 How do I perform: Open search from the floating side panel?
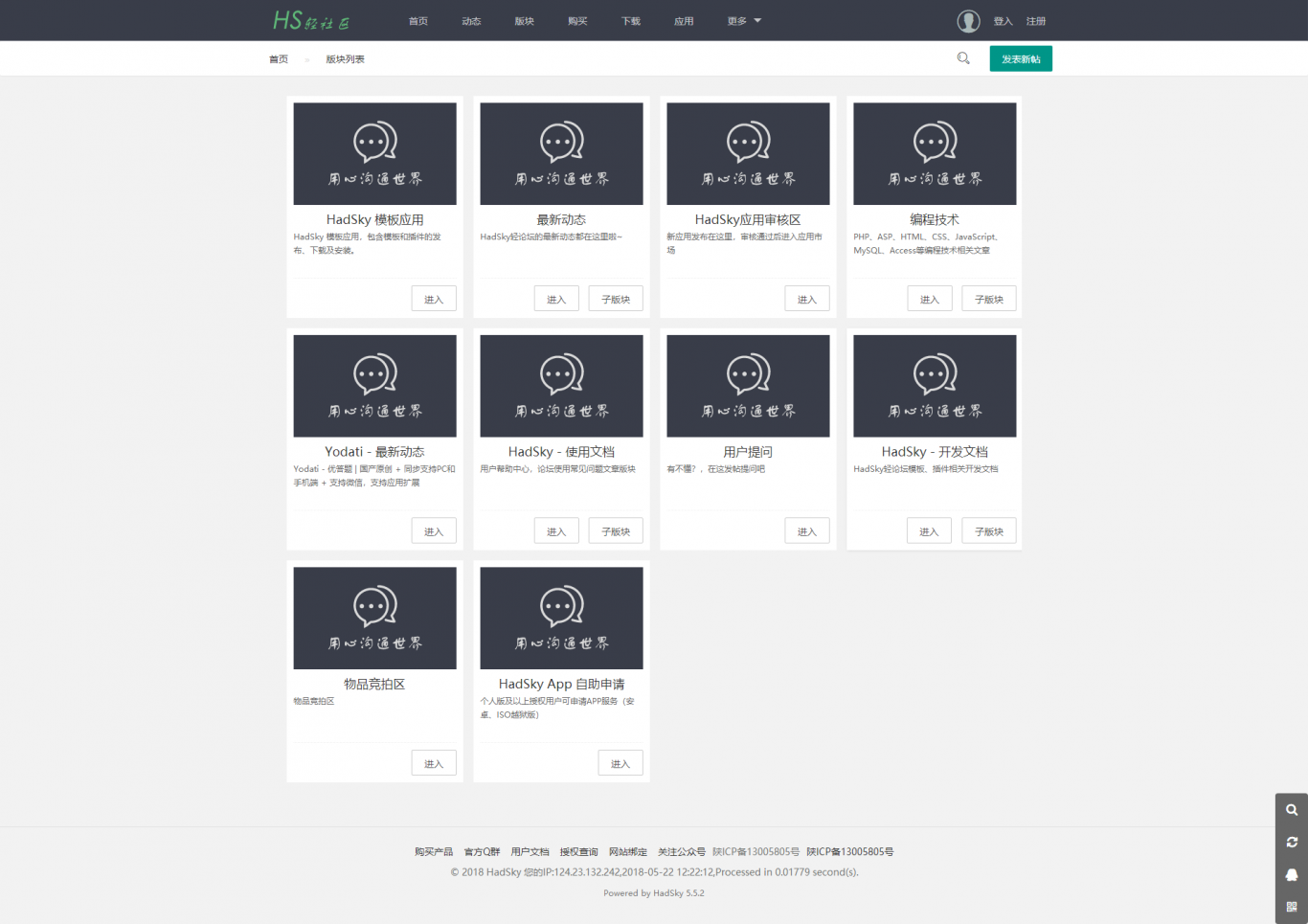click(x=1292, y=810)
